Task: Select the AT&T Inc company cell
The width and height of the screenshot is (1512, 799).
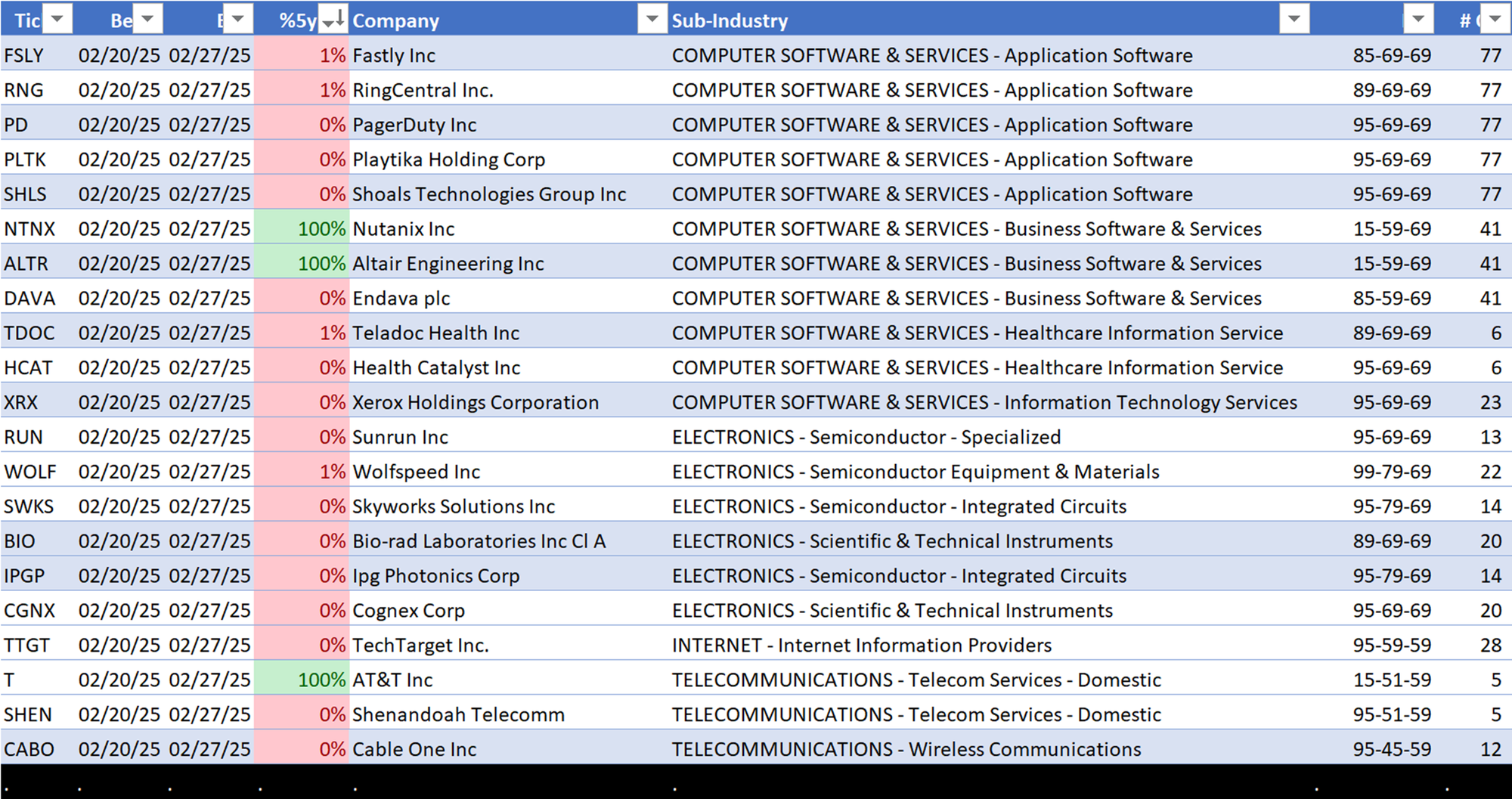Action: coord(509,680)
